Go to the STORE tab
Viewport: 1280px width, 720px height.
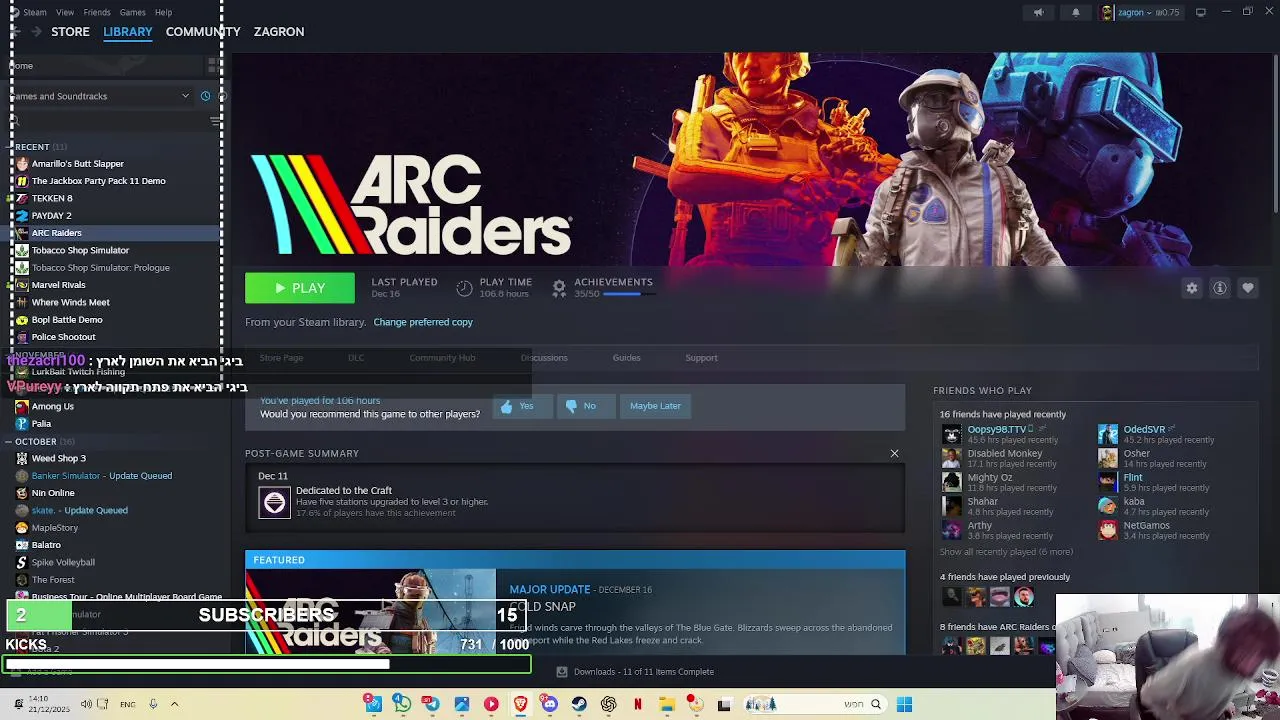(70, 32)
